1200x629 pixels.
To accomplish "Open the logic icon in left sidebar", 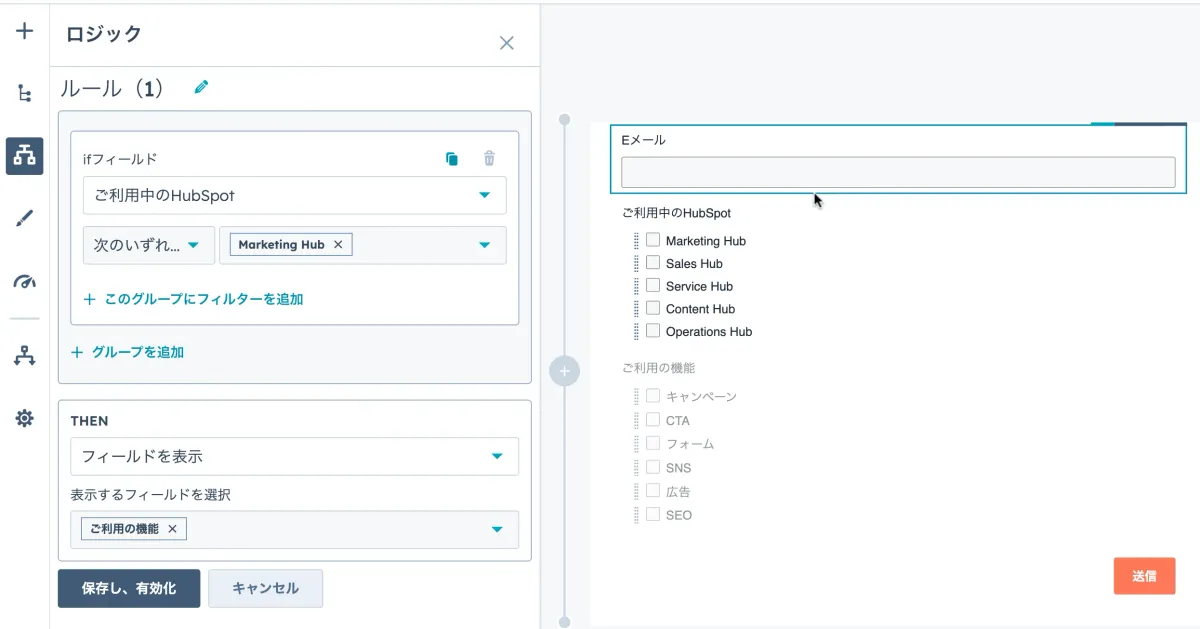I will pyautogui.click(x=25, y=156).
